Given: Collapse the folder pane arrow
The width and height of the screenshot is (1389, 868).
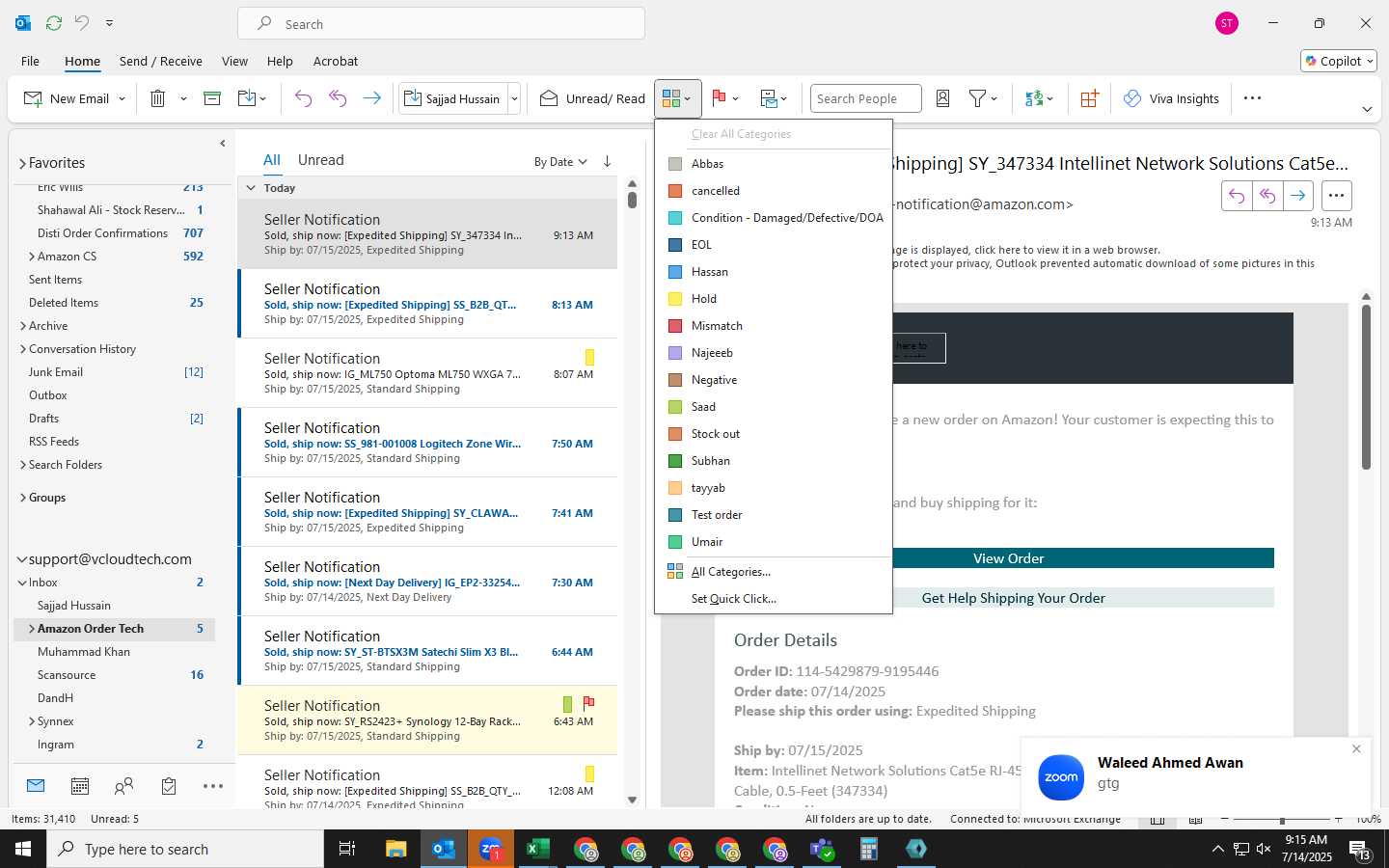Looking at the screenshot, I should click(x=223, y=143).
